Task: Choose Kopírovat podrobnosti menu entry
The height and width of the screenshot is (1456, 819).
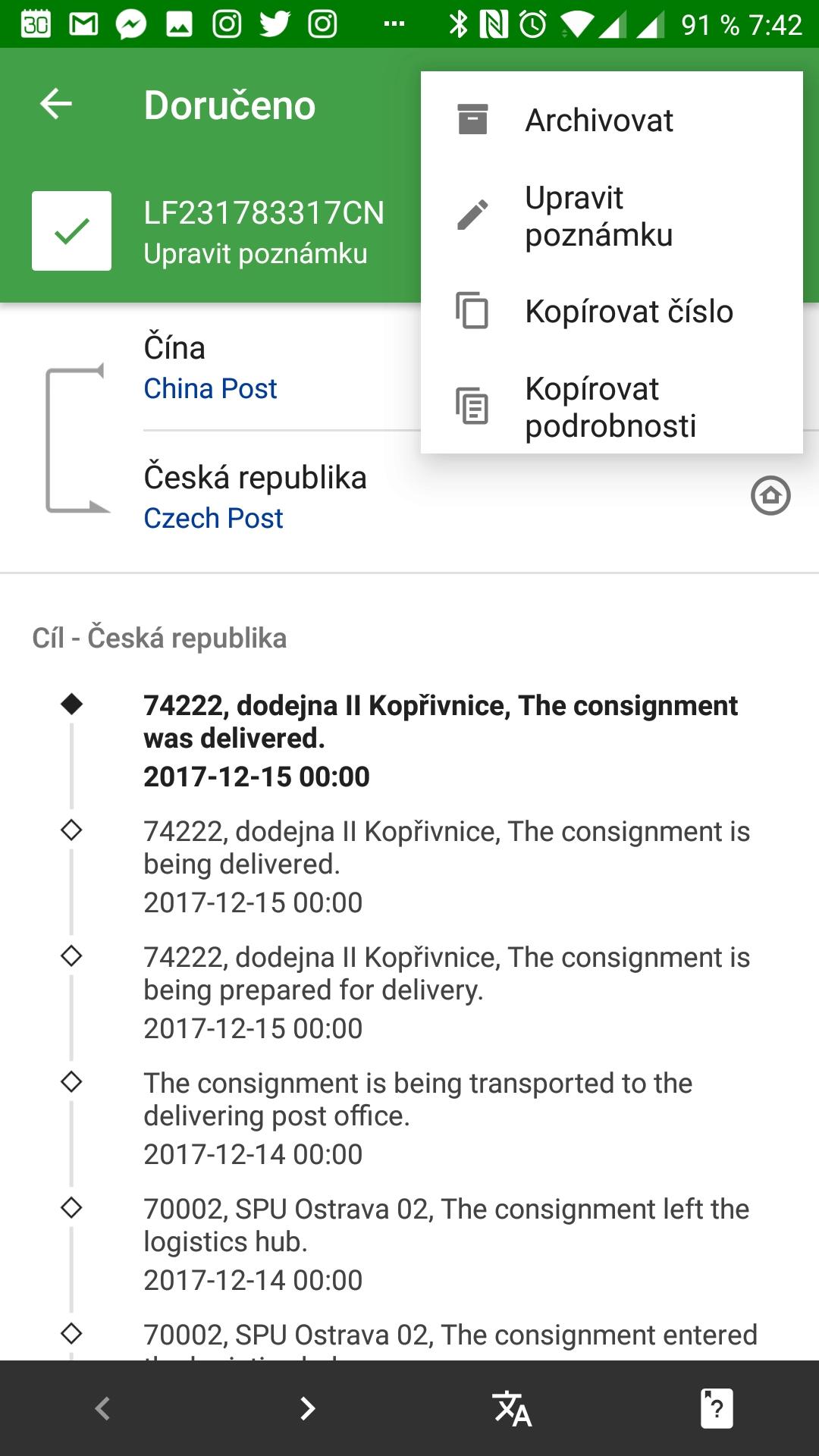Action: pos(612,406)
